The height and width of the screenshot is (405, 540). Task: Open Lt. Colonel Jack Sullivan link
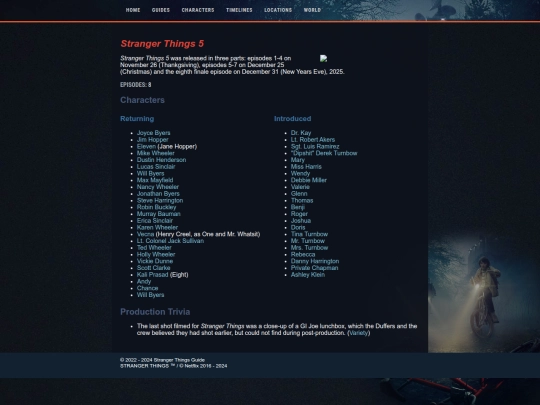[x=170, y=241]
